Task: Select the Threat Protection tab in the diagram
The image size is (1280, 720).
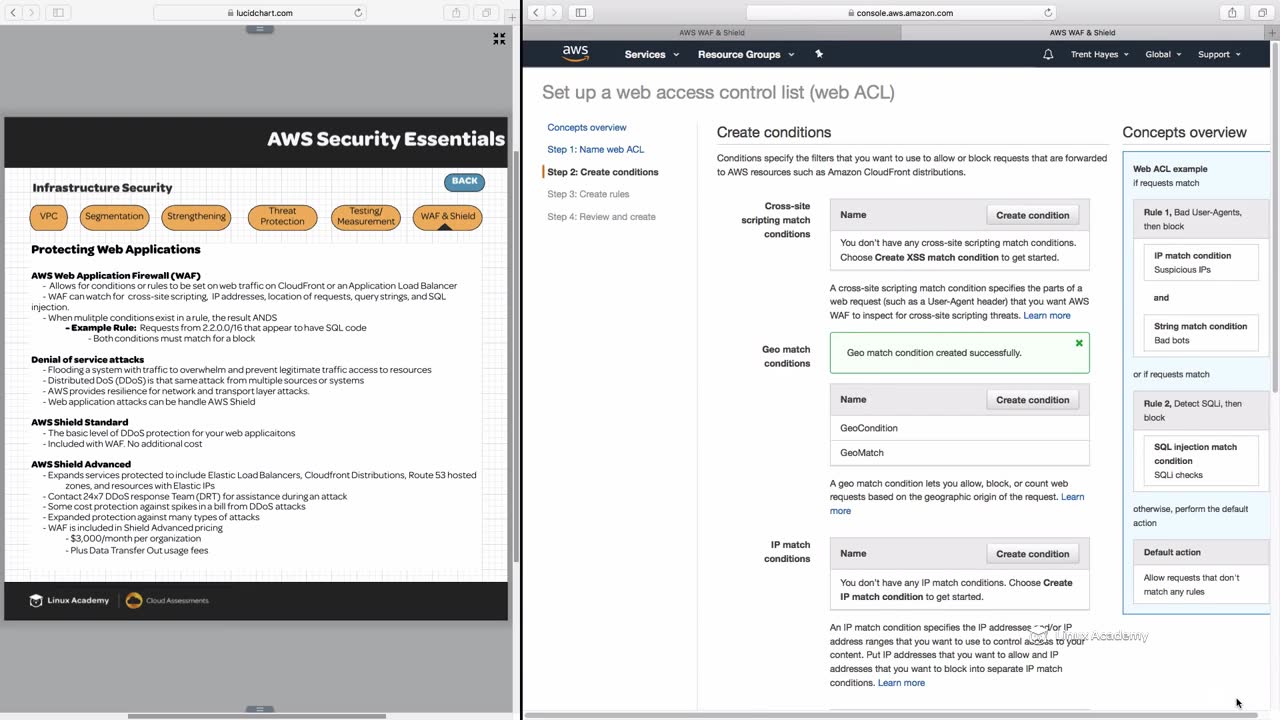Action: (282, 216)
